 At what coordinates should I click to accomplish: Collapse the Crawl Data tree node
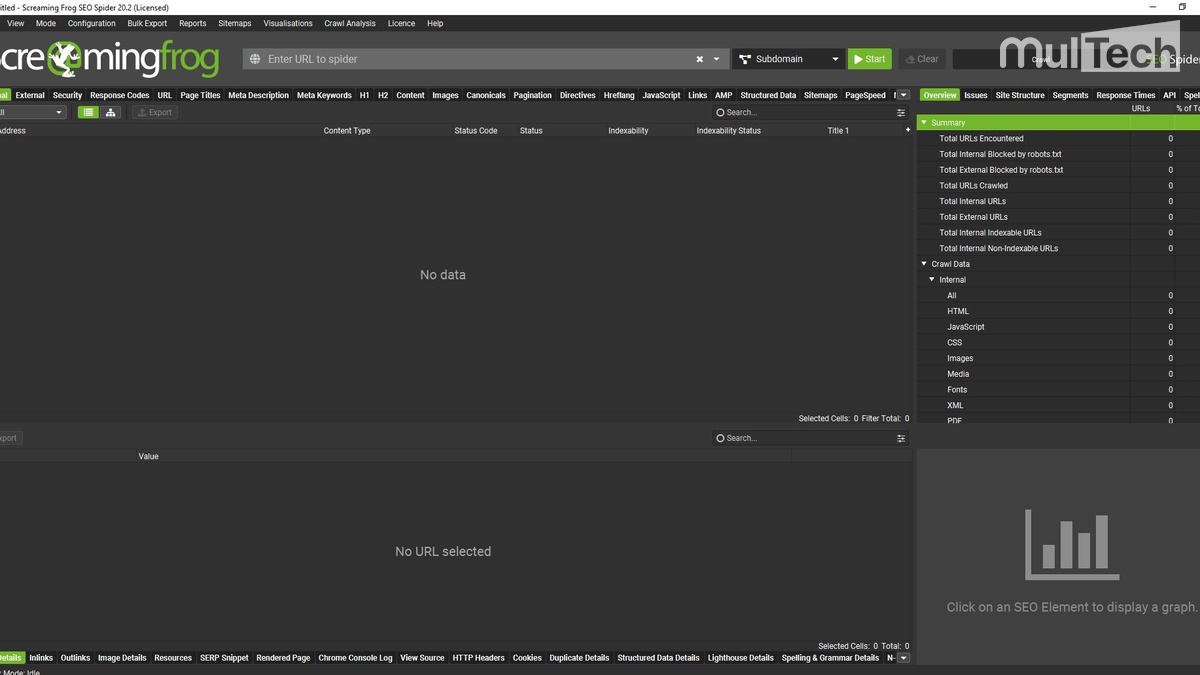coord(924,264)
